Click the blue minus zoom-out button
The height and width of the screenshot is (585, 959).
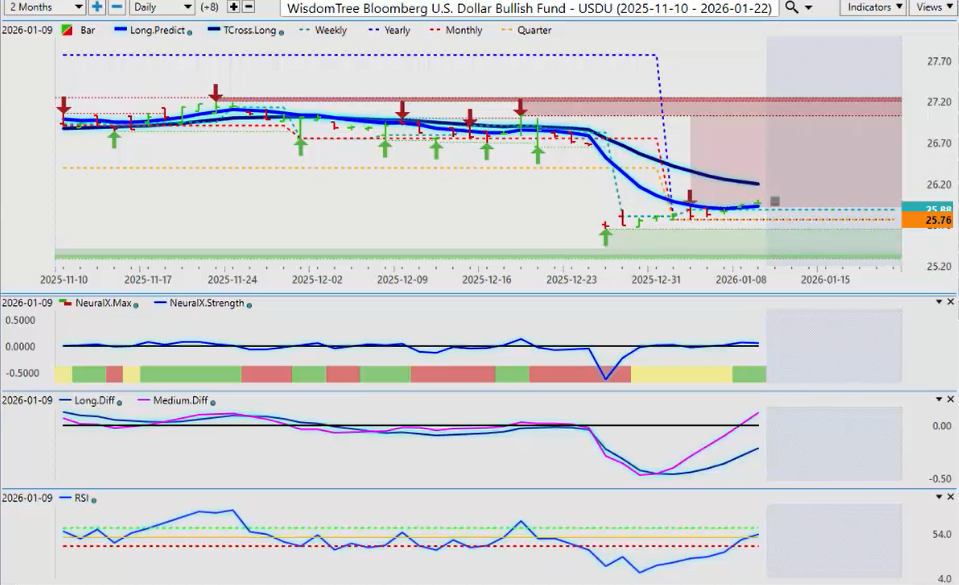click(116, 7)
